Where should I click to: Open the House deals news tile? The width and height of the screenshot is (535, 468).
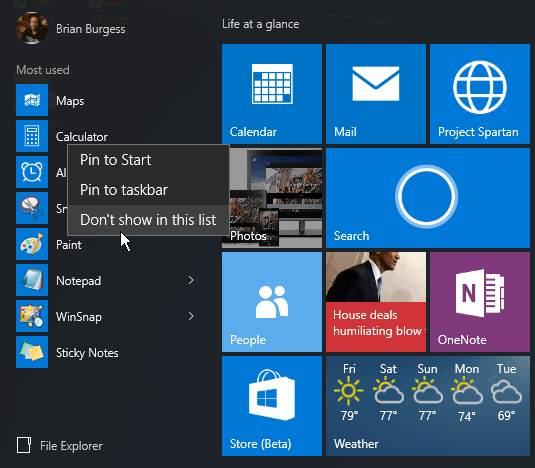pyautogui.click(x=376, y=302)
